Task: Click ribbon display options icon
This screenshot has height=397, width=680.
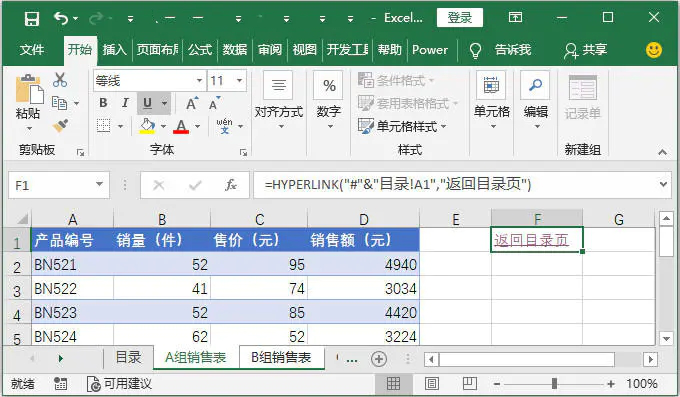Action: point(515,17)
